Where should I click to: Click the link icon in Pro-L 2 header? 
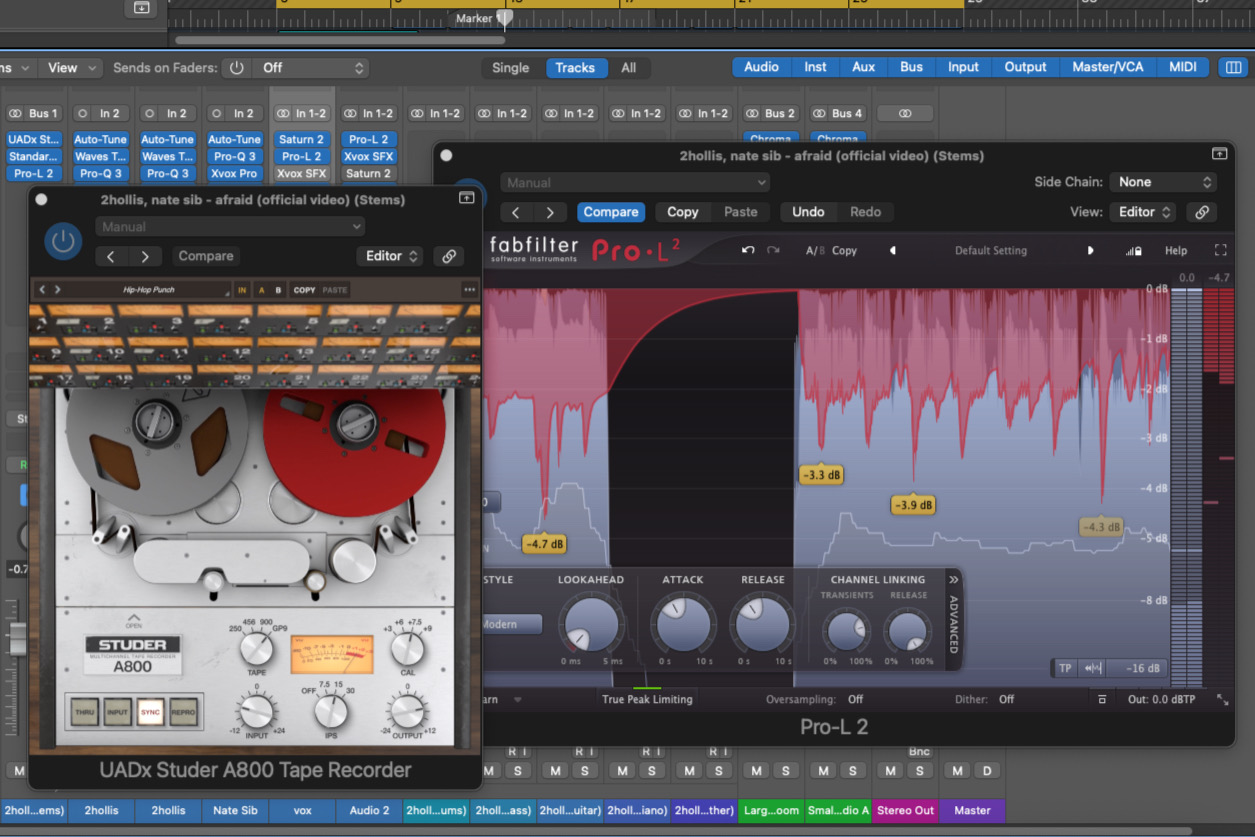(x=1201, y=212)
